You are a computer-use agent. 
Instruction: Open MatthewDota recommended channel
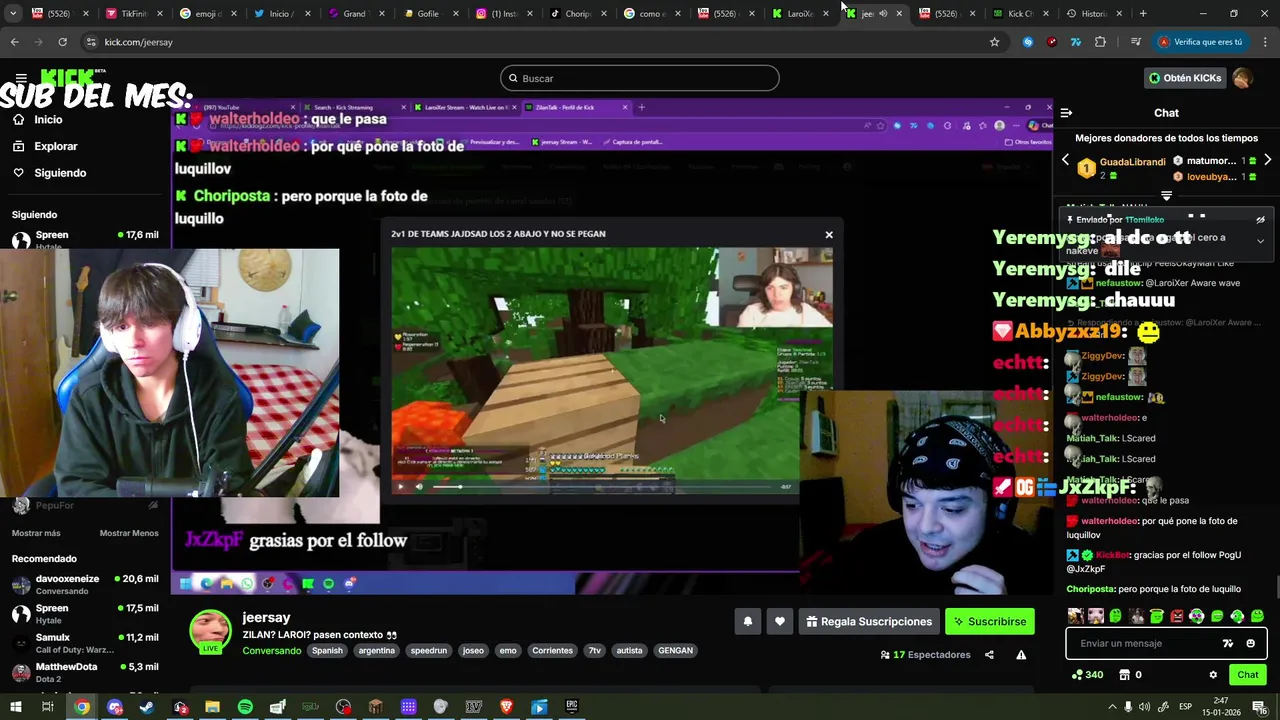84,672
